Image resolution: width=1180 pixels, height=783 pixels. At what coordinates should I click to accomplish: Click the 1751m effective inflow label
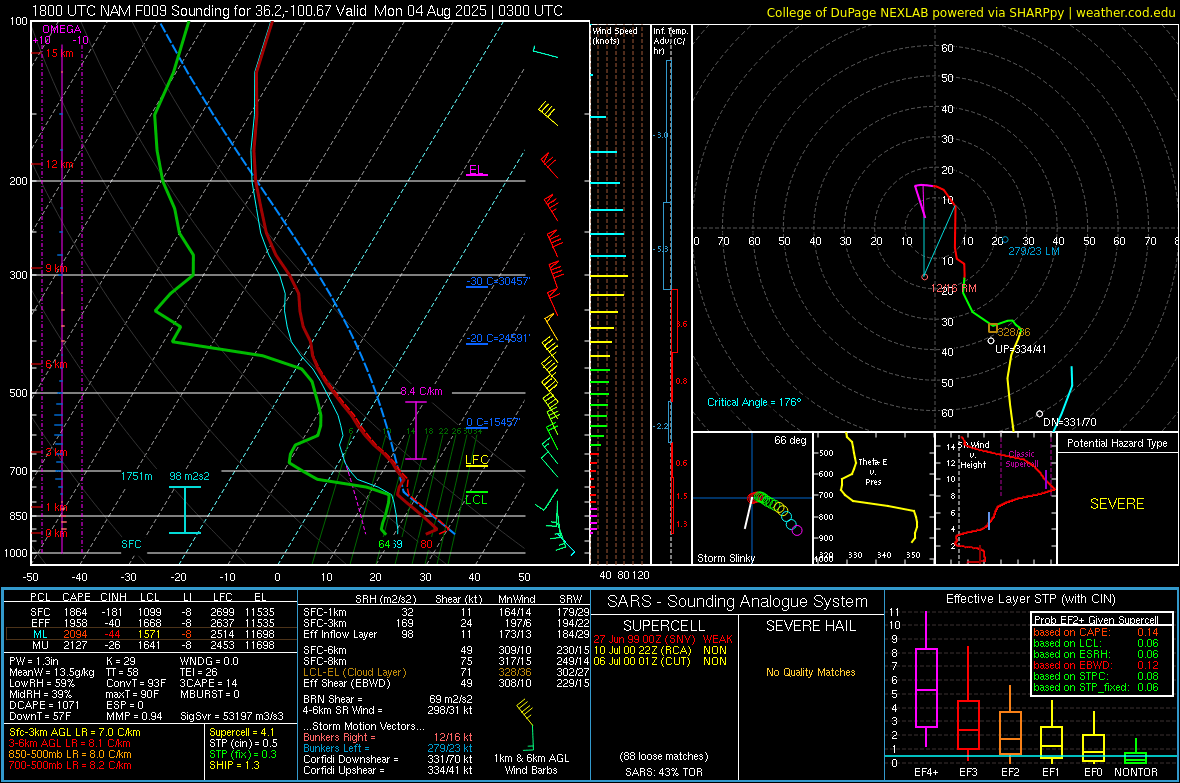136,476
